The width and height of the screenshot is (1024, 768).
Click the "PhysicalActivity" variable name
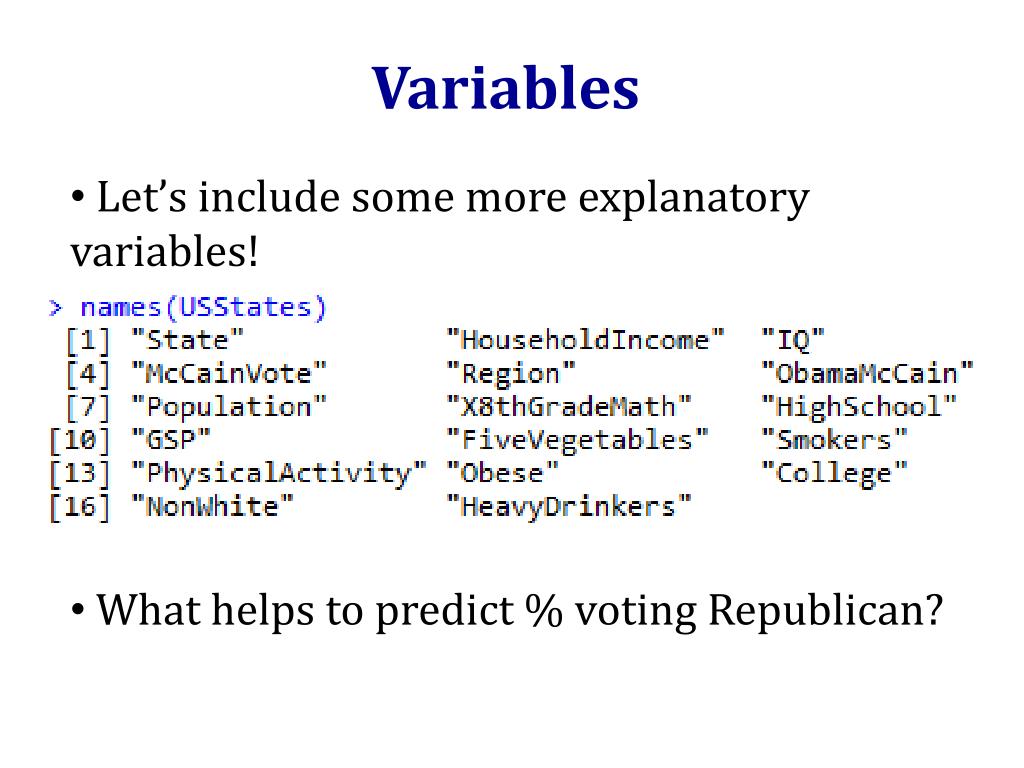coord(279,473)
